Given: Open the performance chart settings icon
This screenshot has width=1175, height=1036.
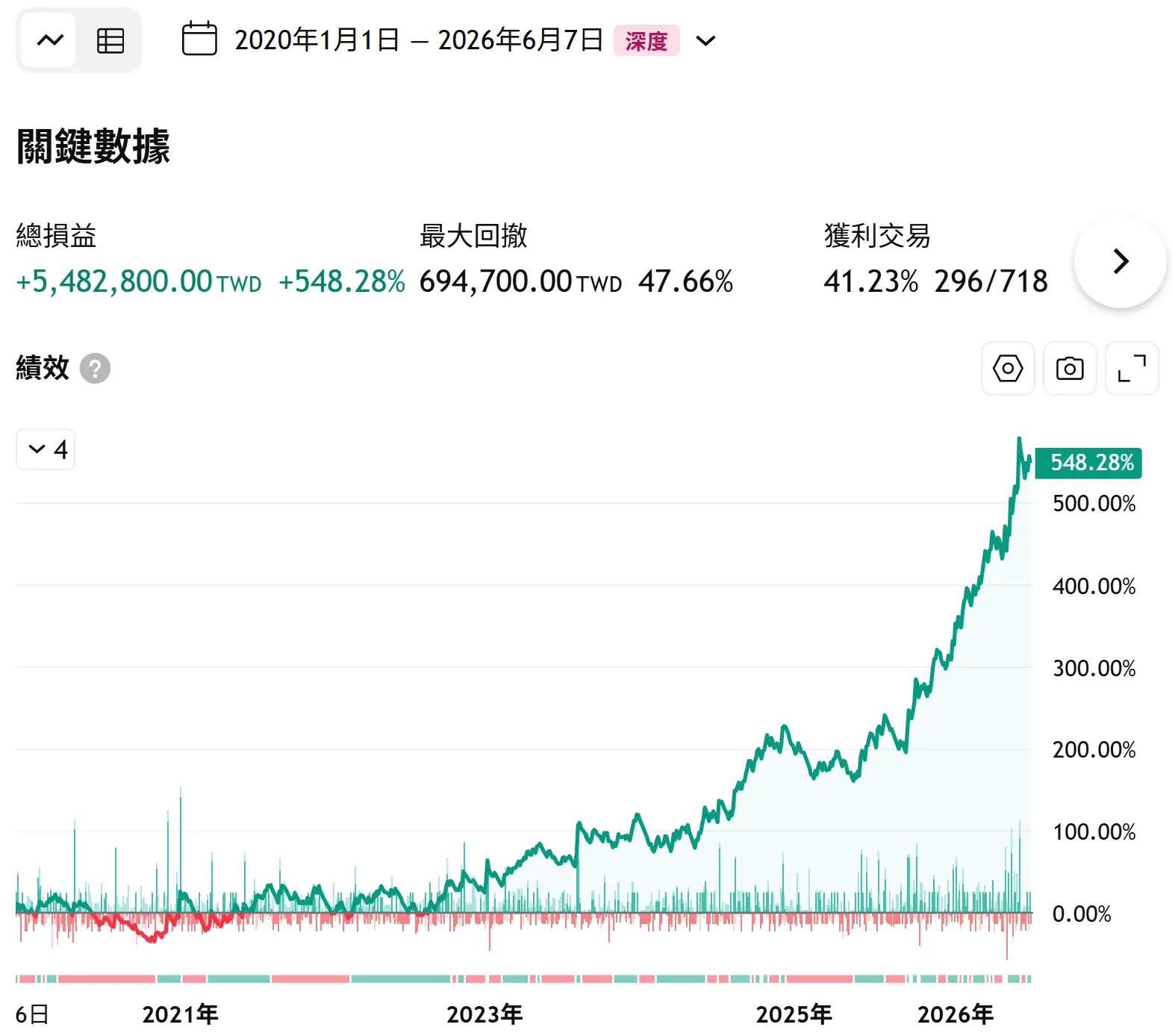Looking at the screenshot, I should point(1008,368).
